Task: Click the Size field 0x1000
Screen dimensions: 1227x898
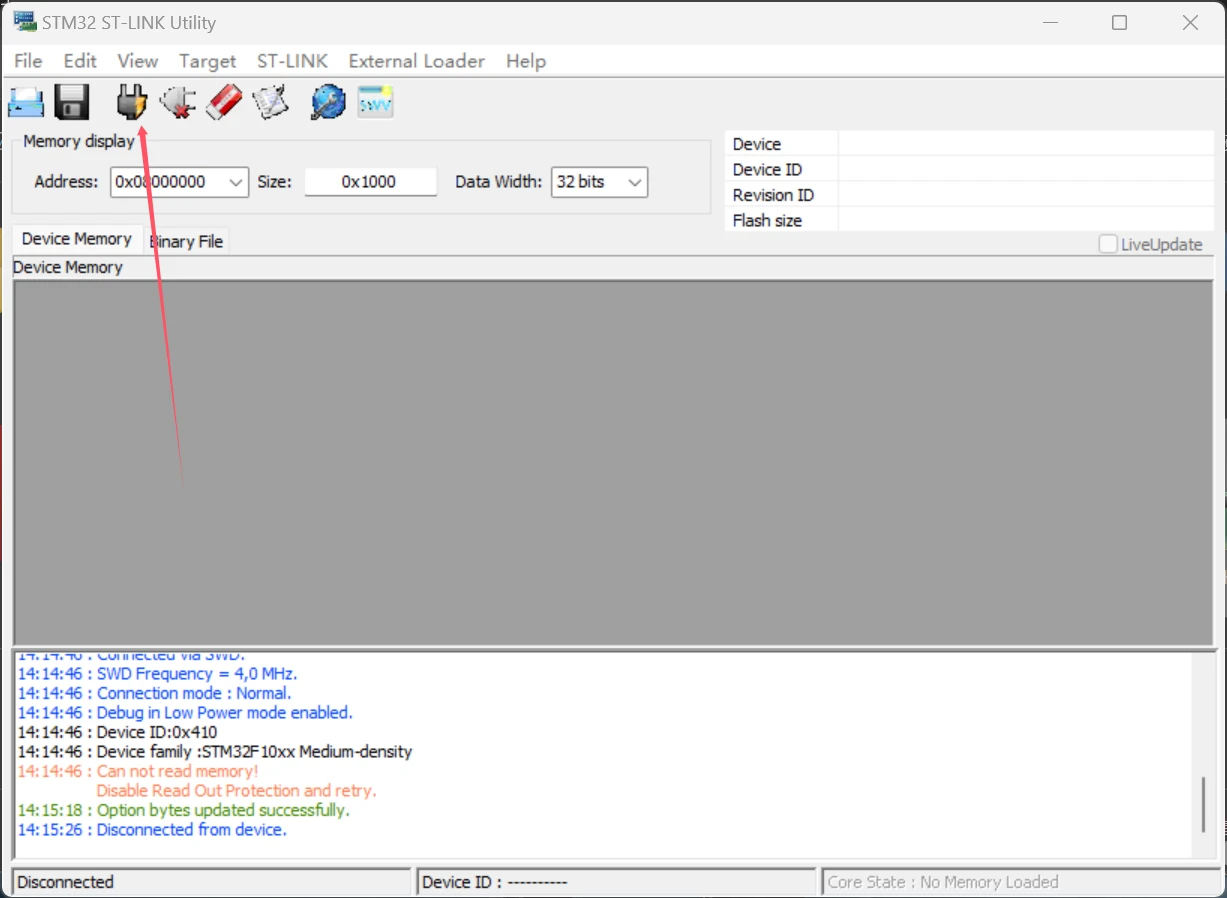Action: 370,182
